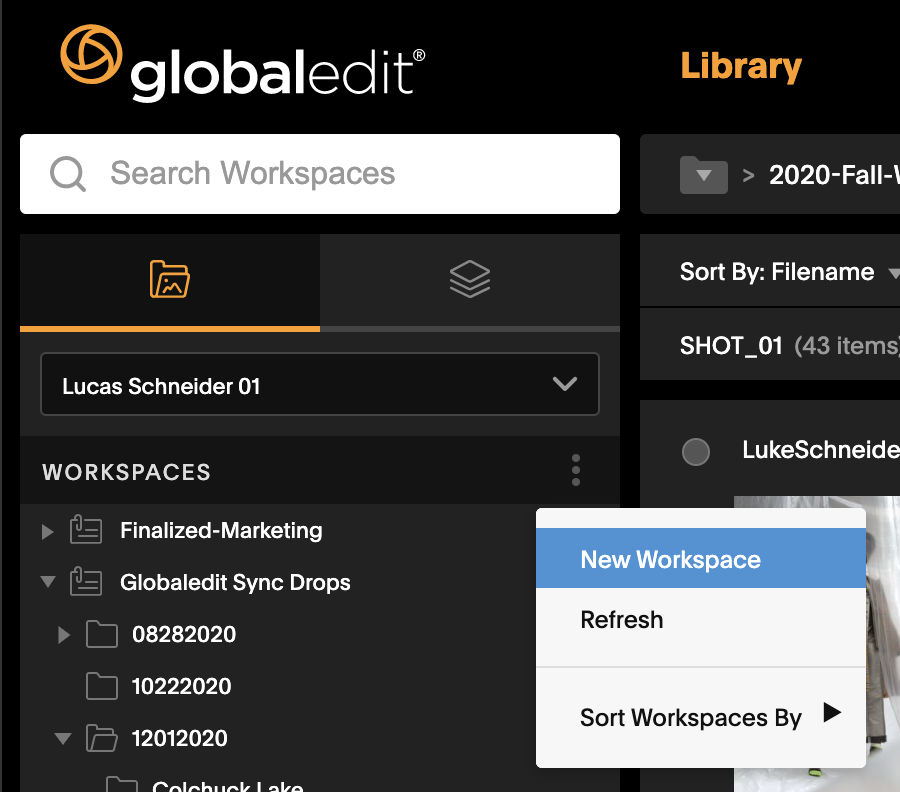Click the SHOT_01 section header

click(x=731, y=345)
